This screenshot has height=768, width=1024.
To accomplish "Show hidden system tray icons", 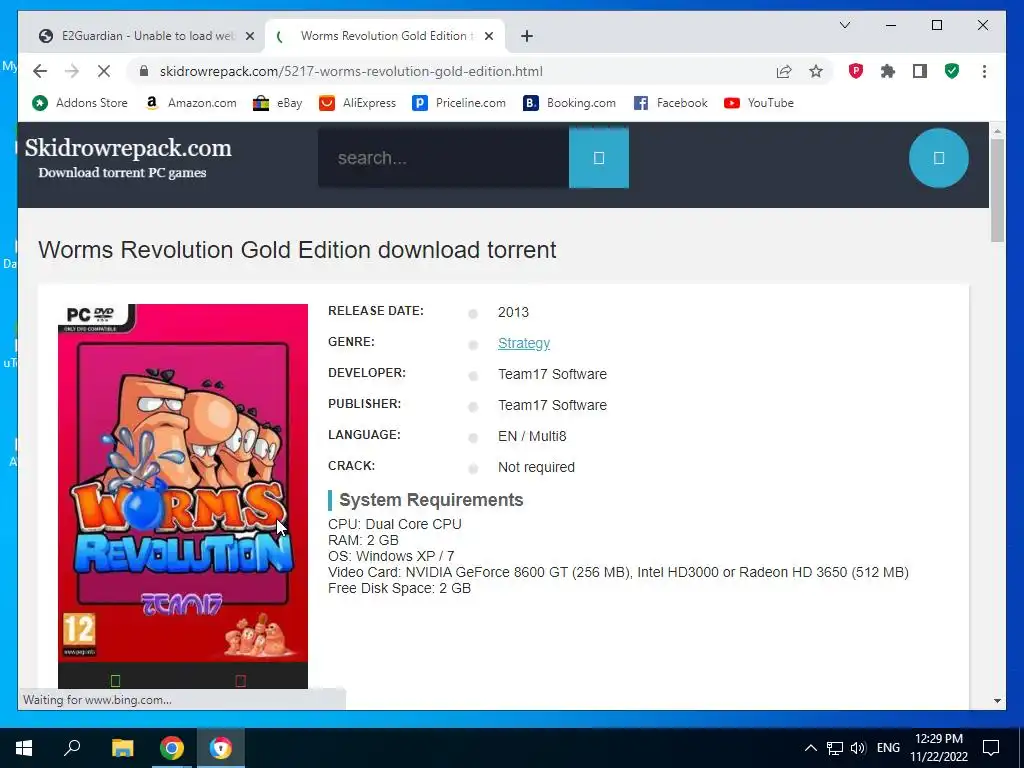I will (x=810, y=748).
